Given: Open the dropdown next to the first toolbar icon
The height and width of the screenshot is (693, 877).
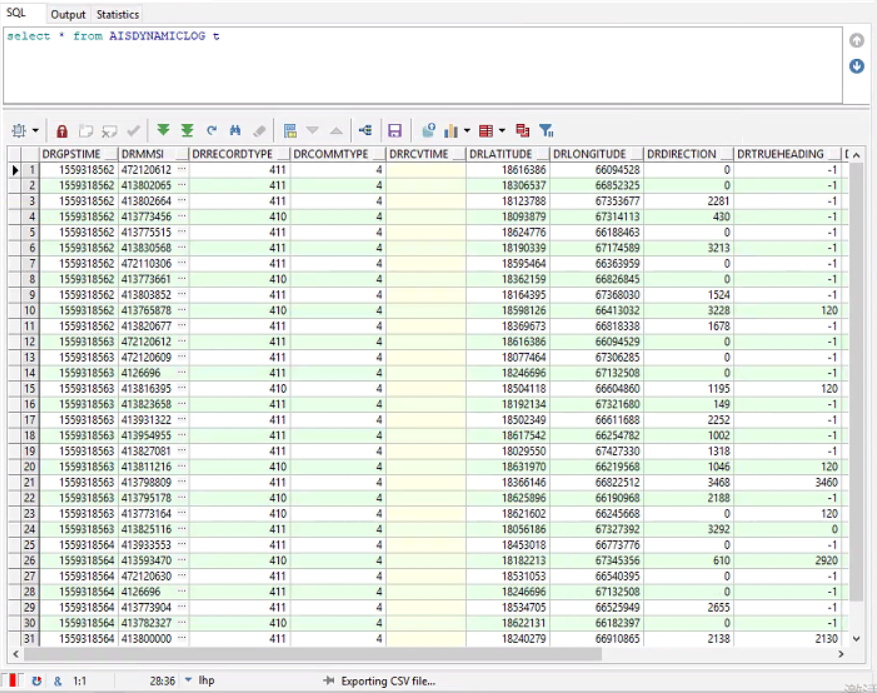Looking at the screenshot, I should pos(37,130).
